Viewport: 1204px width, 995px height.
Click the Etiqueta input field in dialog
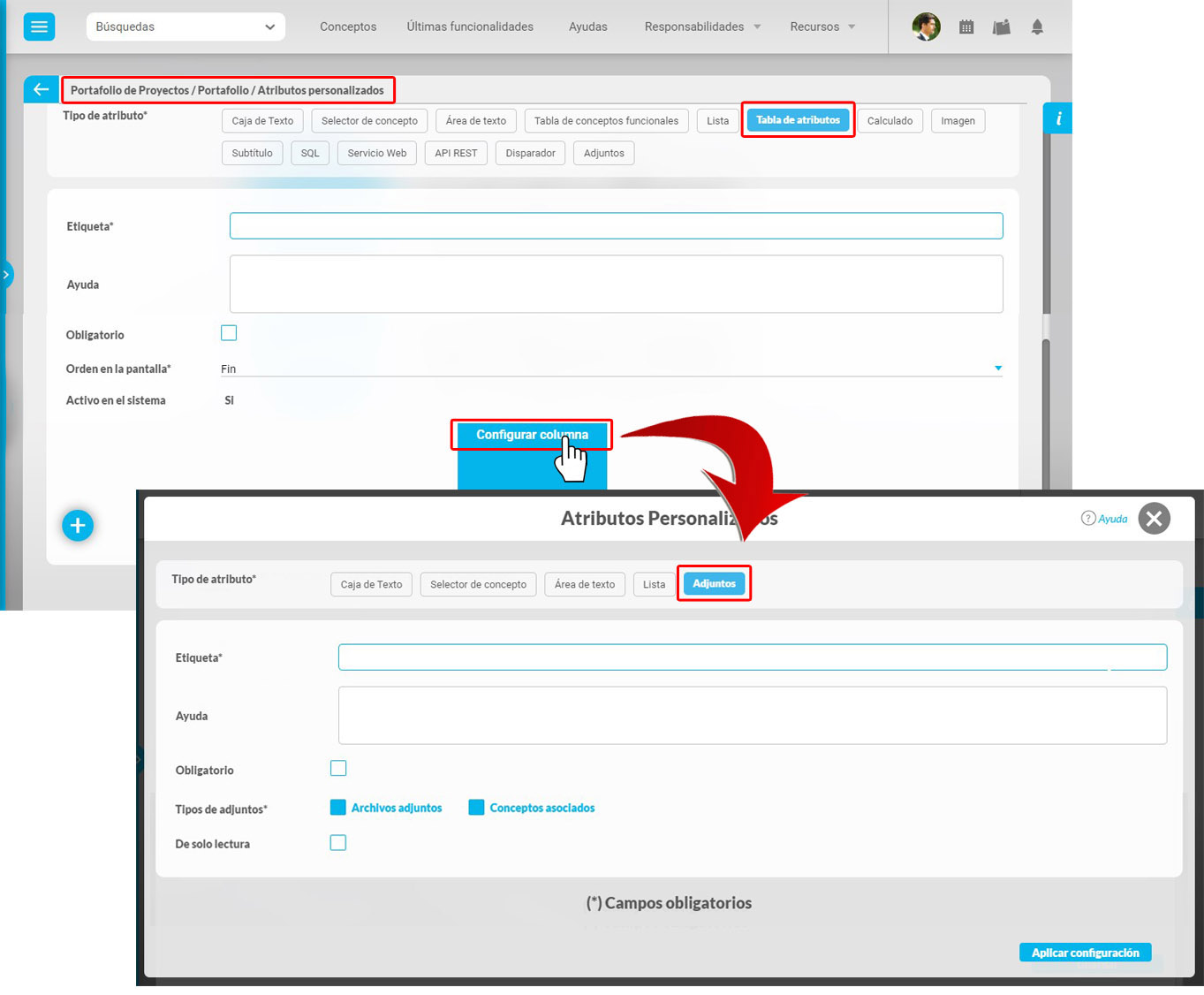(x=752, y=657)
